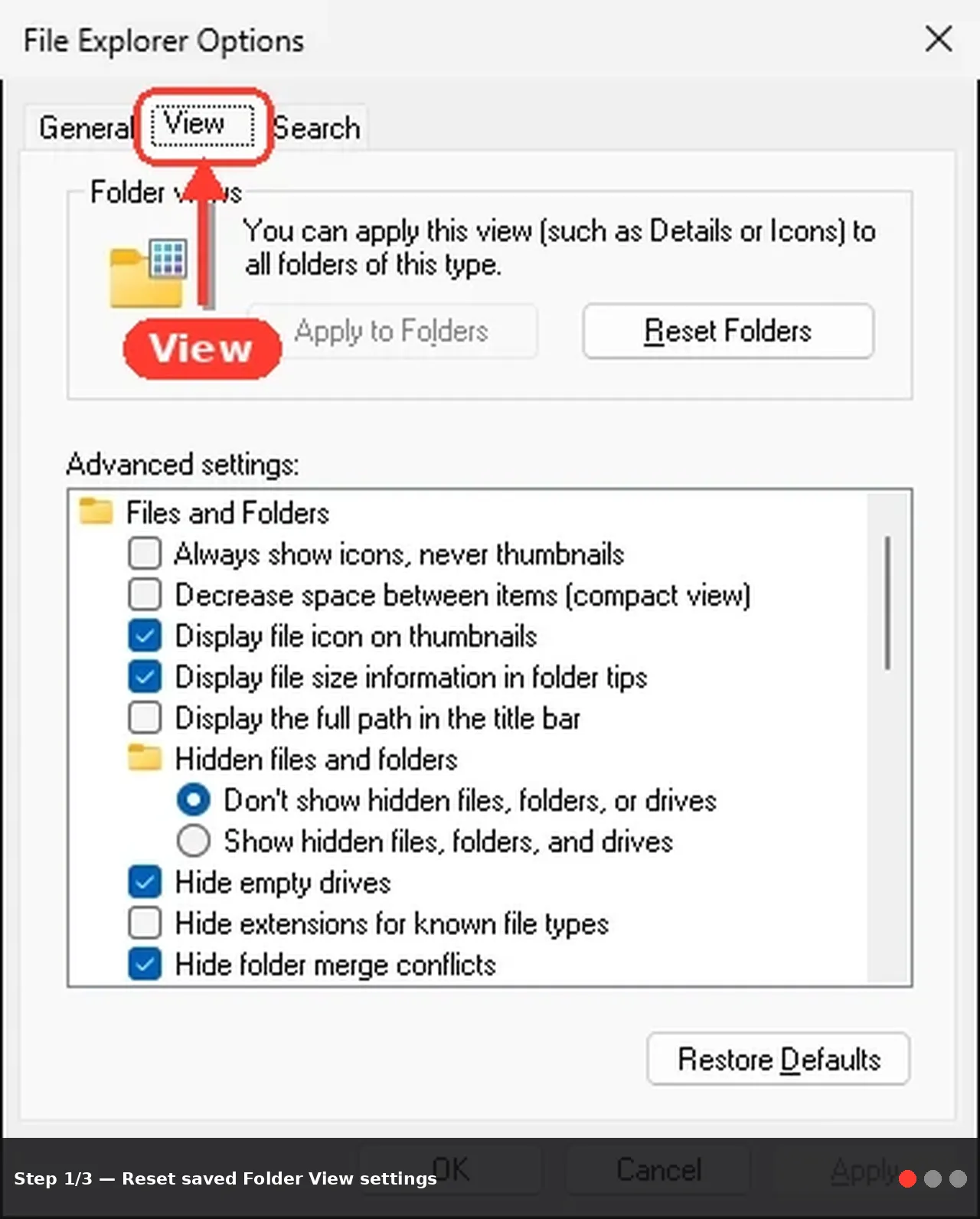Click the Reset Folders button
Screen dimensions: 980x1219
click(728, 331)
